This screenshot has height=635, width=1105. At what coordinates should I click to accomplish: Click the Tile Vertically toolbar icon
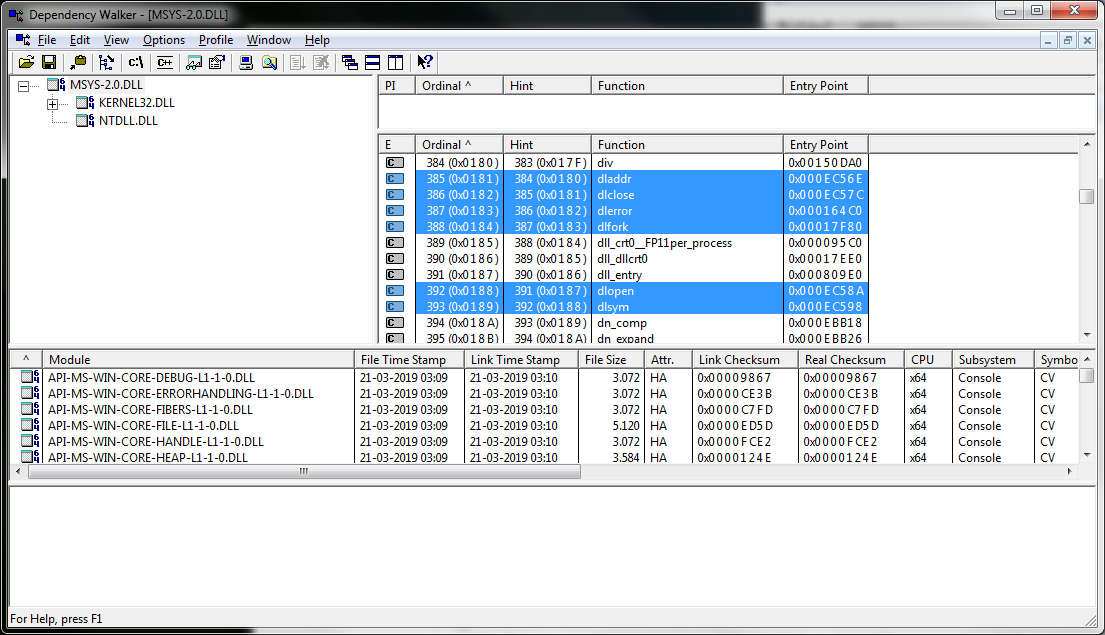(x=395, y=63)
